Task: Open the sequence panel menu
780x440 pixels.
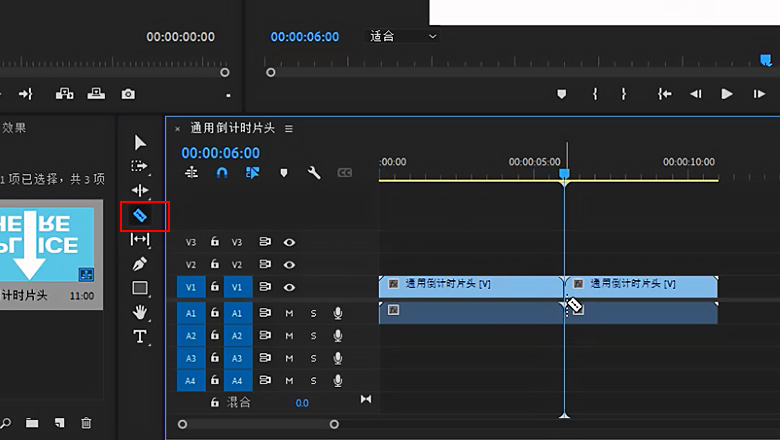Action: pos(289,129)
